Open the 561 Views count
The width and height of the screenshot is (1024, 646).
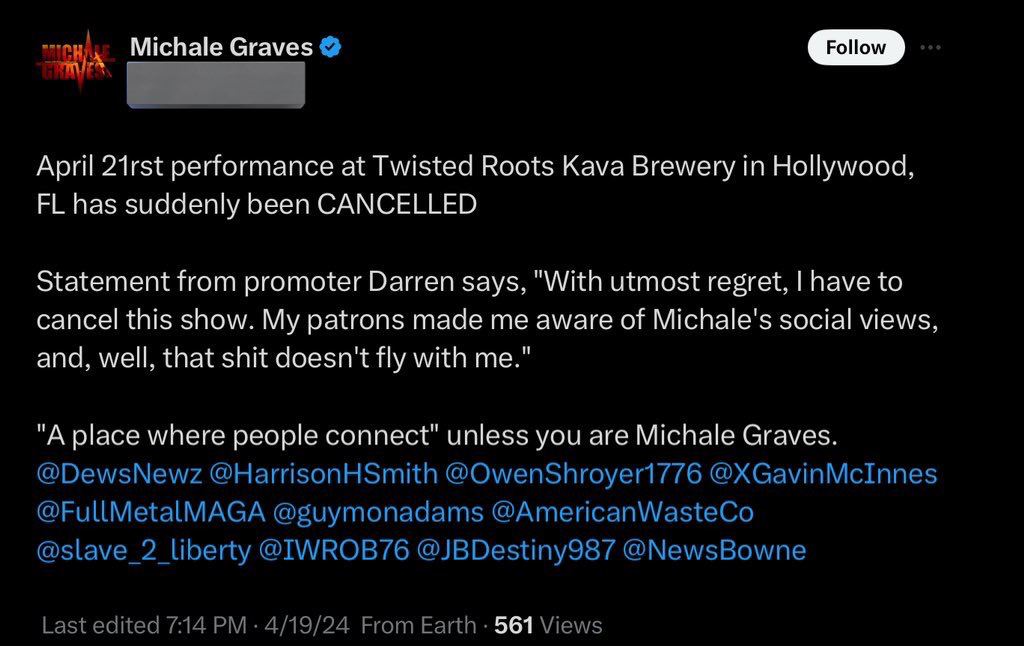[549, 626]
